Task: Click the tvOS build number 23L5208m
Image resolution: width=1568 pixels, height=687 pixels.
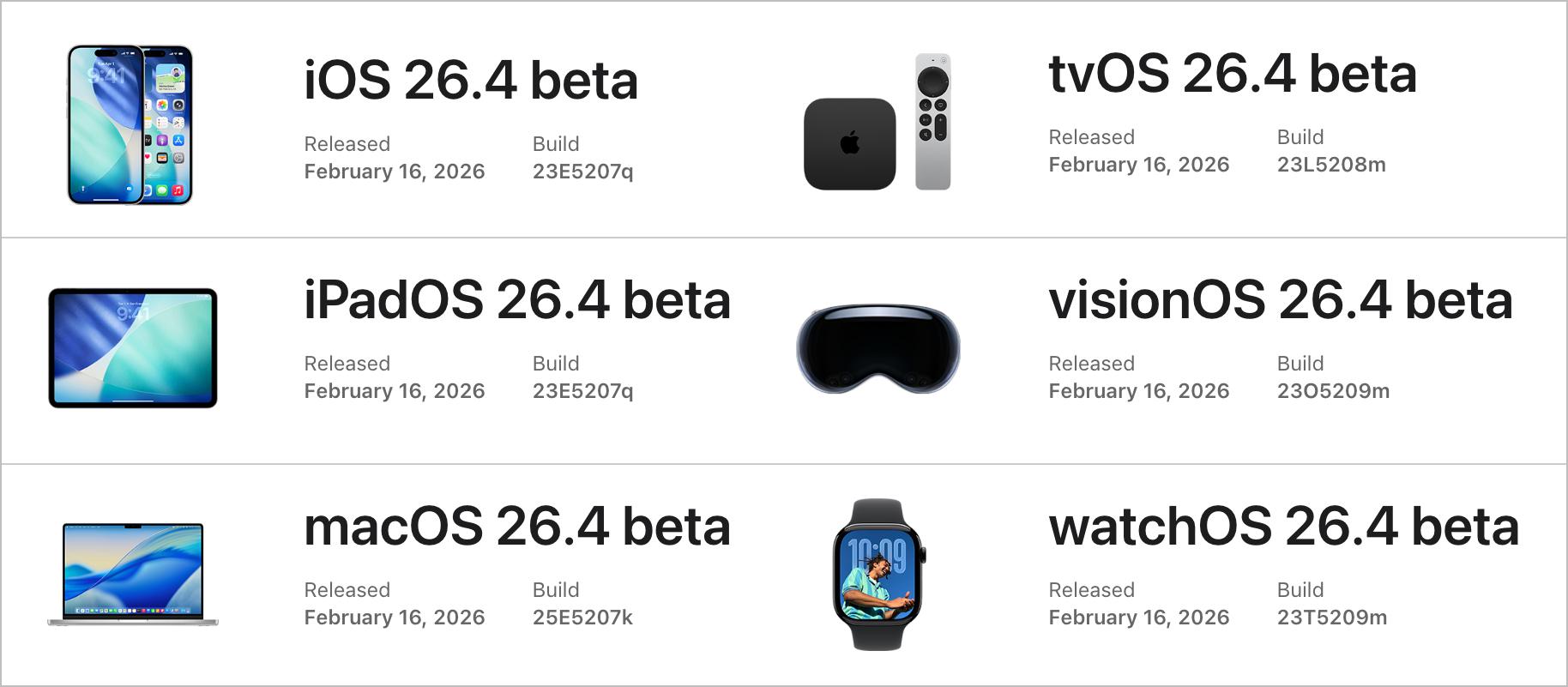Action: 1330,165
